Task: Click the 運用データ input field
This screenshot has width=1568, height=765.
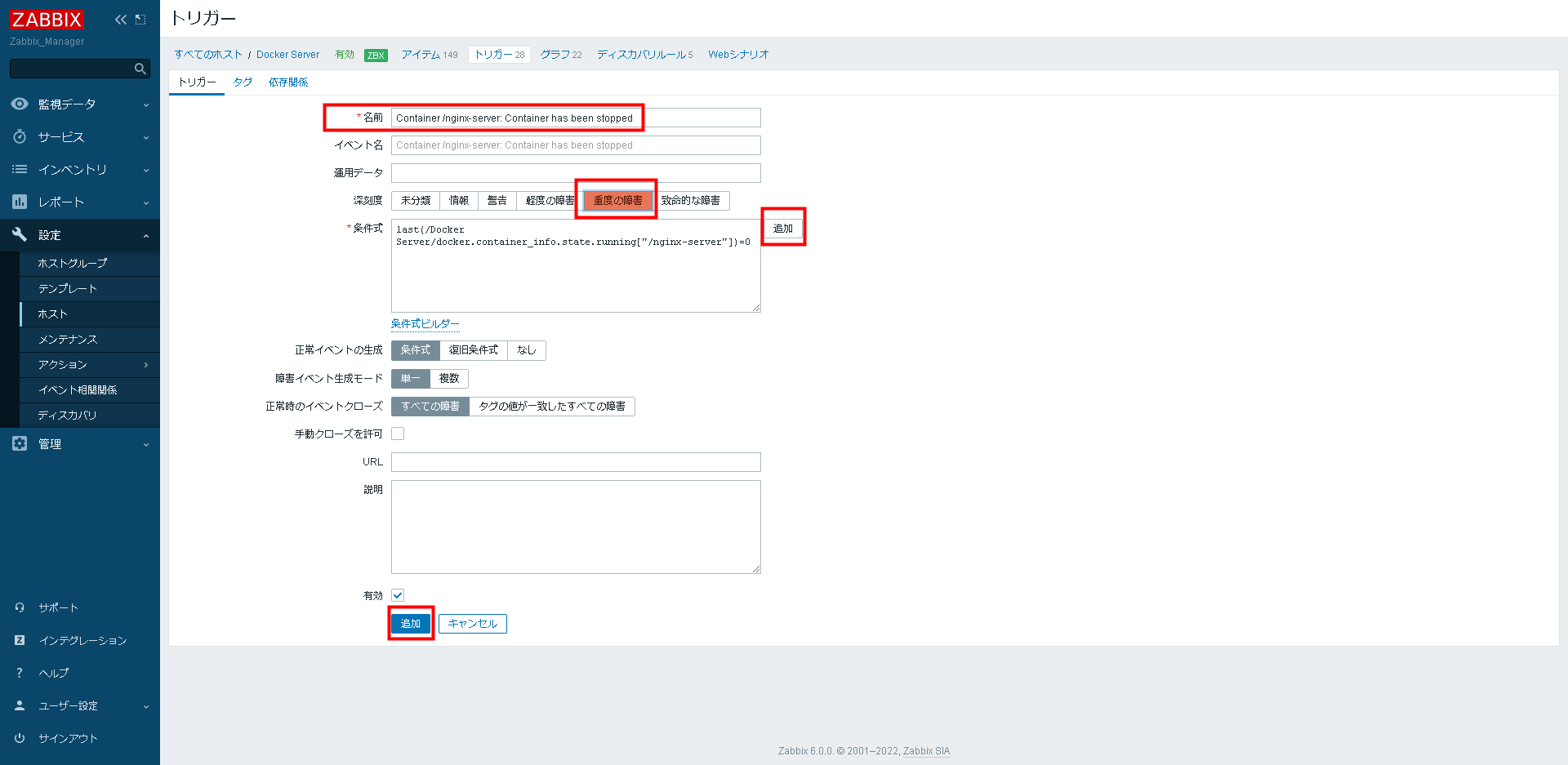Action: (576, 173)
